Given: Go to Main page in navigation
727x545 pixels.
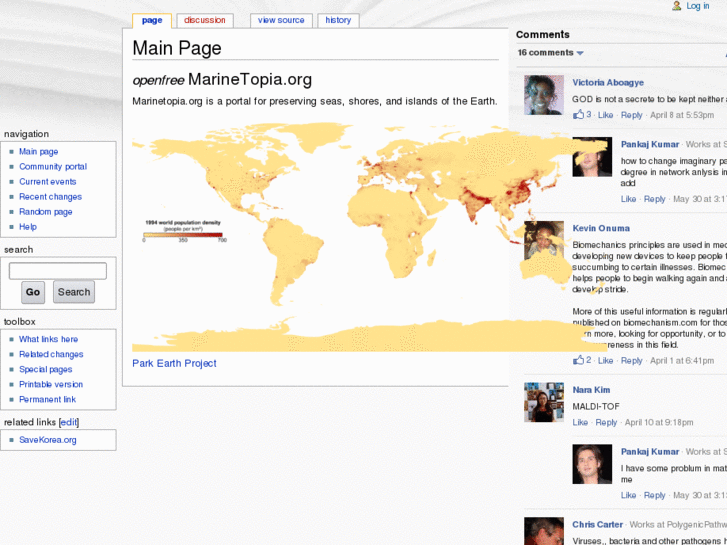Looking at the screenshot, I should coord(38,152).
